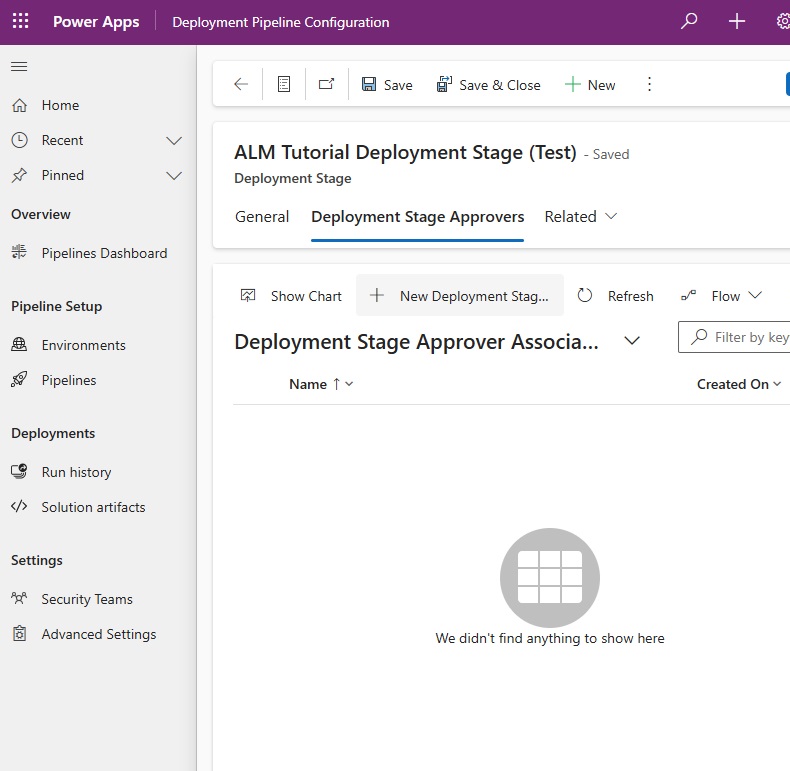Image resolution: width=790 pixels, height=771 pixels.
Task: Click Show Chart
Action: (291, 296)
